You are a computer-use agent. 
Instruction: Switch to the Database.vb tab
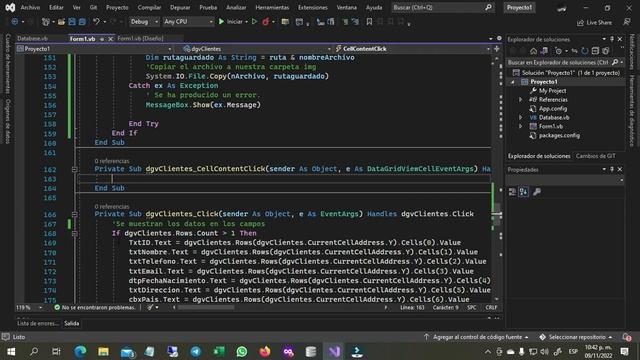[33, 38]
